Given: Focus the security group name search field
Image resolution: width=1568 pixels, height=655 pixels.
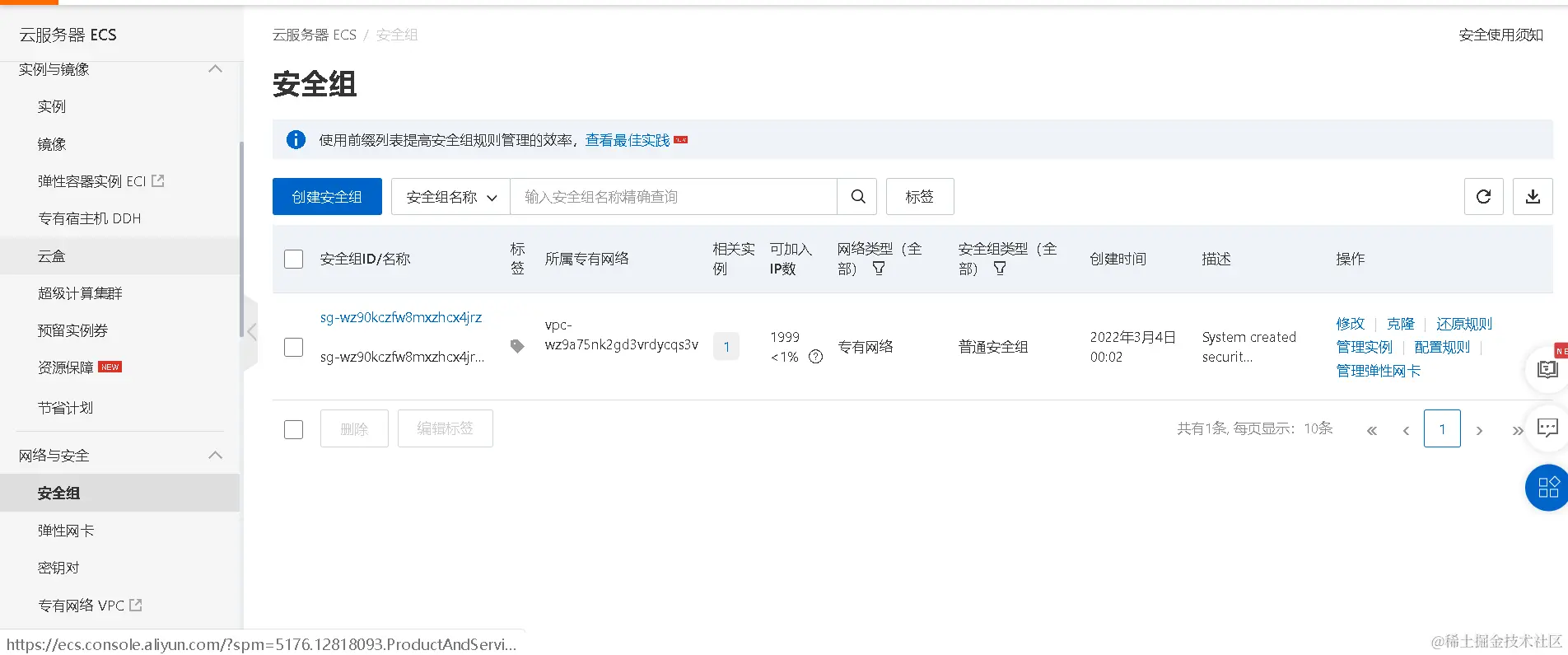Looking at the screenshot, I should pyautogui.click(x=674, y=197).
